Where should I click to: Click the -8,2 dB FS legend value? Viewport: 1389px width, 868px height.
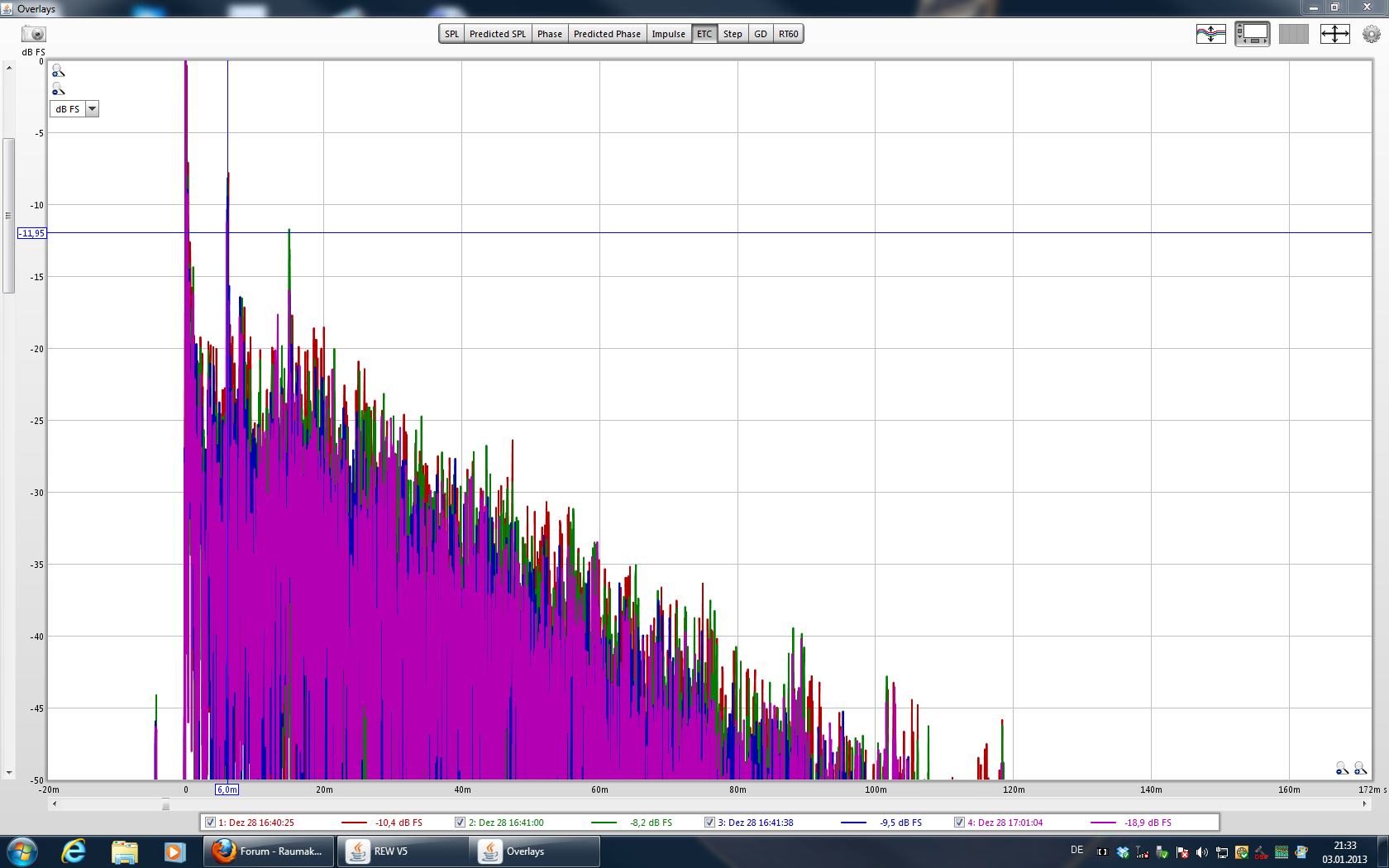pos(652,823)
